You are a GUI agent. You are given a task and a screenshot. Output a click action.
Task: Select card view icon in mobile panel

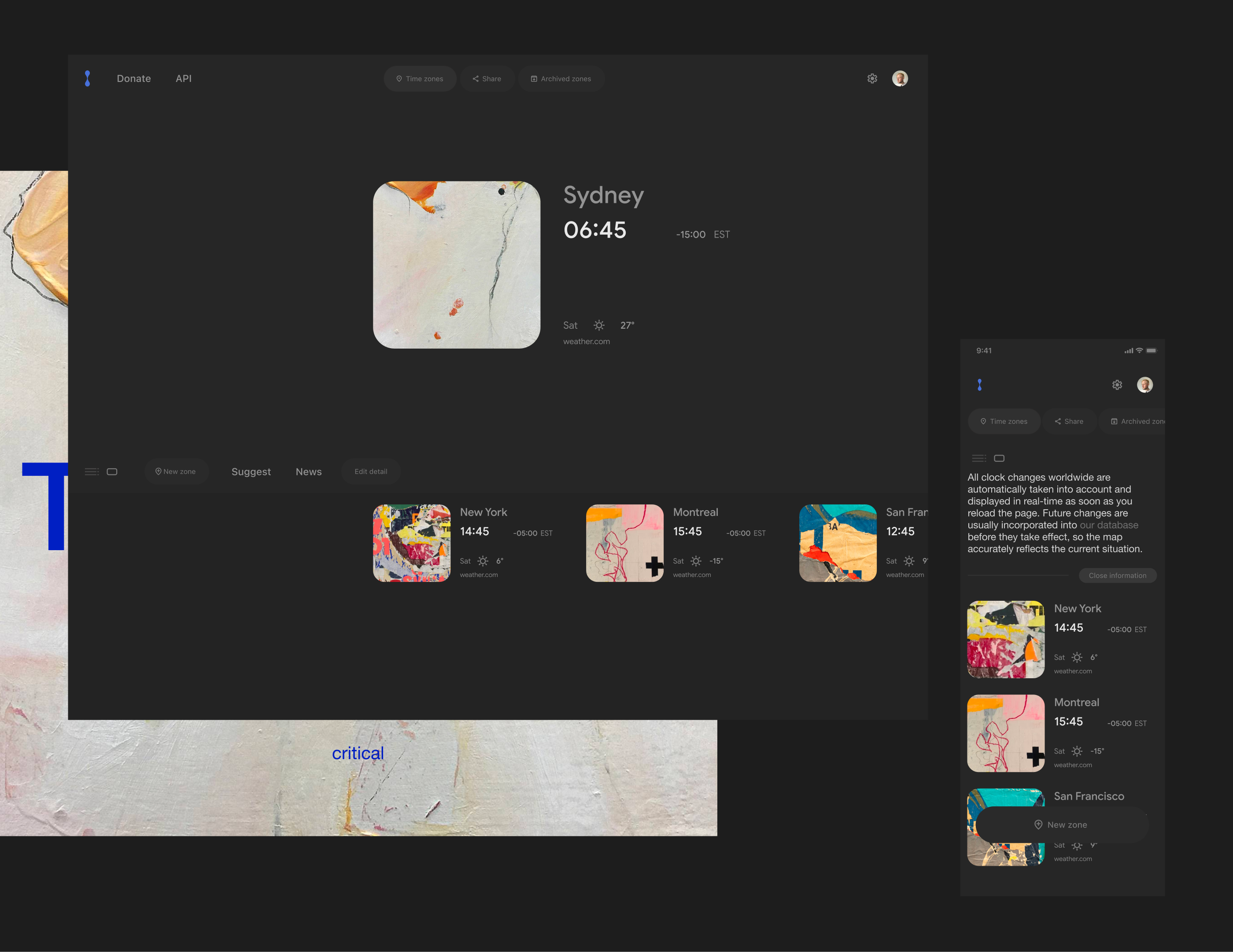click(999, 458)
